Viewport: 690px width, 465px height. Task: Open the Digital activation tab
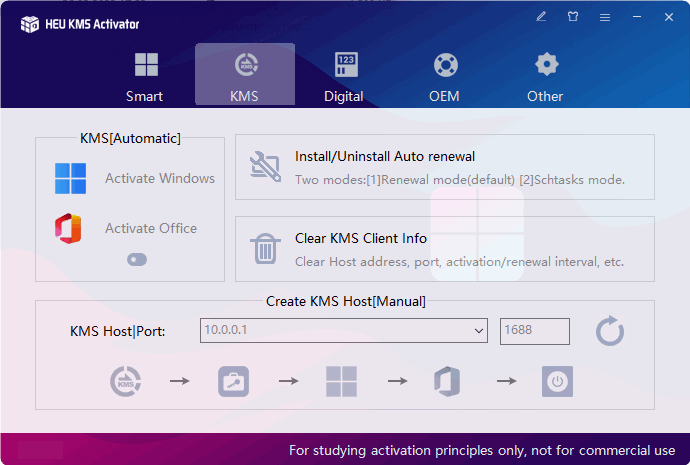click(x=345, y=77)
